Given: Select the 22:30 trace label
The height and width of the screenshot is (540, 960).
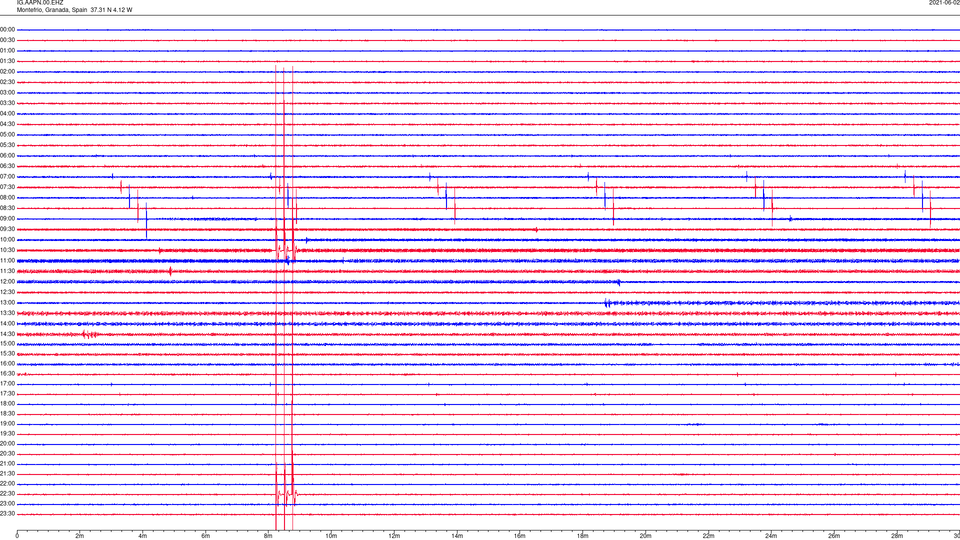Looking at the screenshot, I should (7, 493).
